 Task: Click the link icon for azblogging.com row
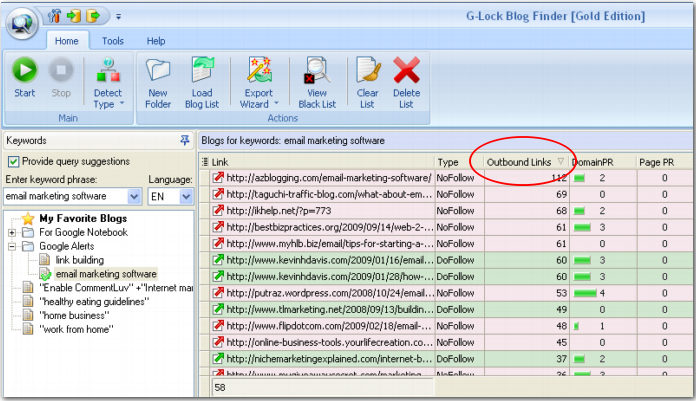point(218,178)
